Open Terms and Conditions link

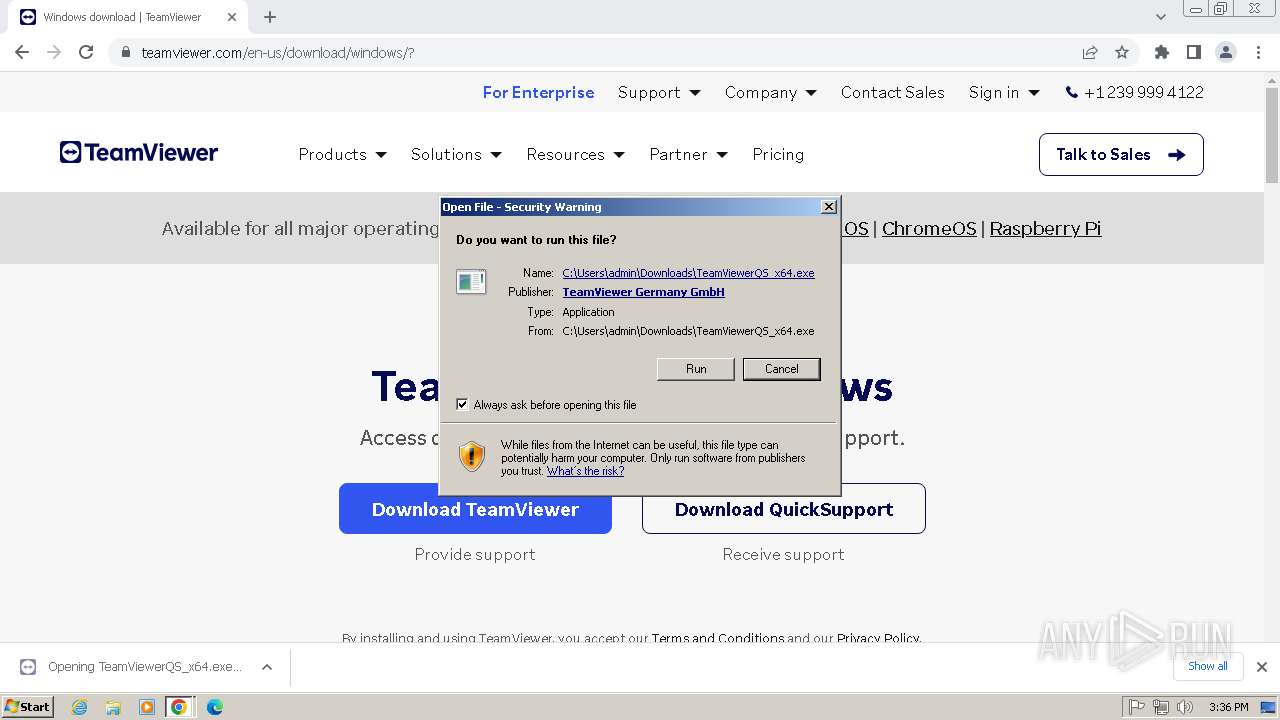coord(718,637)
